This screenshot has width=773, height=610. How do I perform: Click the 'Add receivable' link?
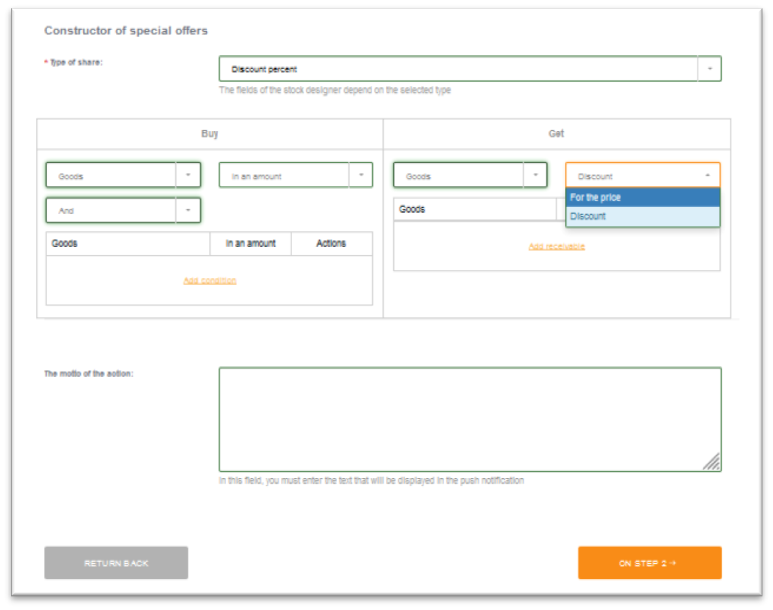click(x=556, y=246)
